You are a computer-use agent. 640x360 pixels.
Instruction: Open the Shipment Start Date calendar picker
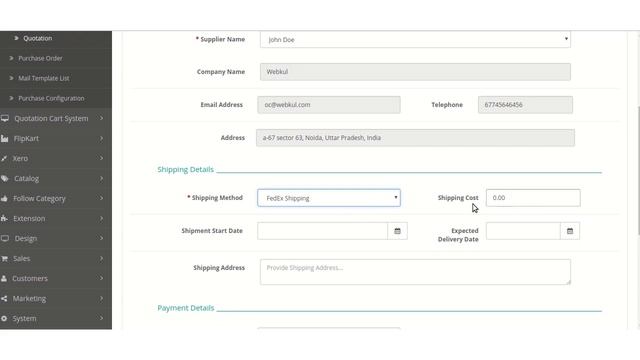point(397,231)
